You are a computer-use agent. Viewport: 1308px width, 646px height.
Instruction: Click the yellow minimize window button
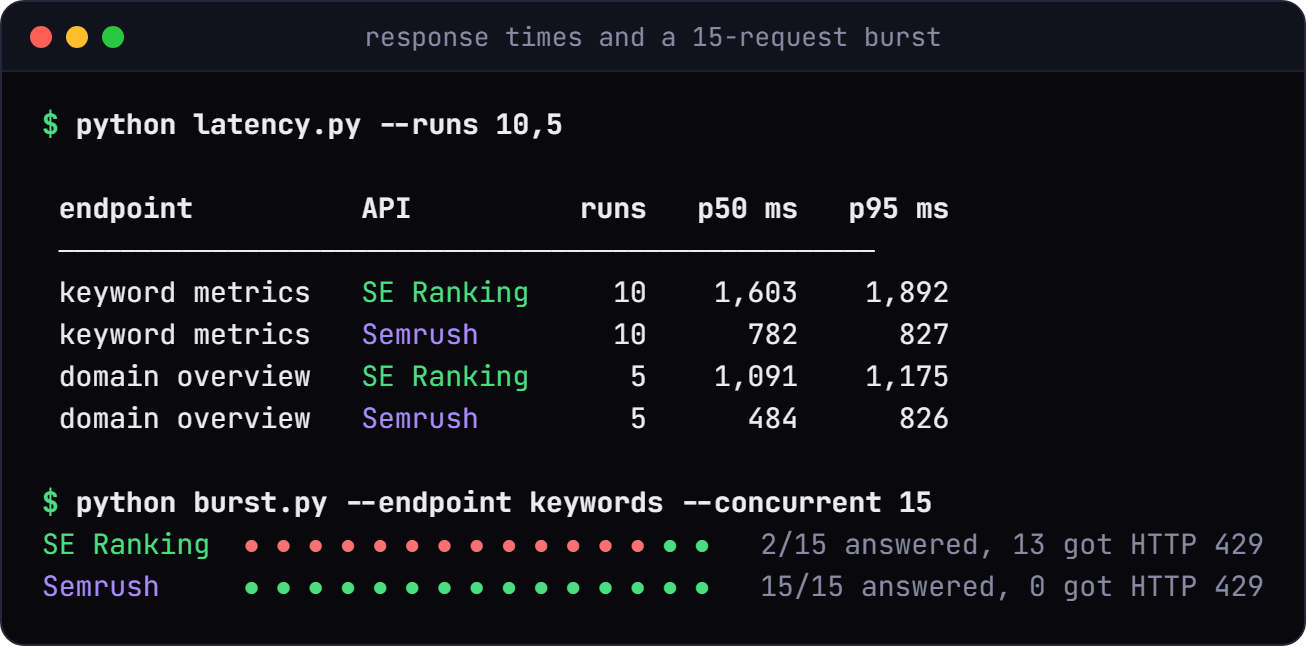point(77,37)
